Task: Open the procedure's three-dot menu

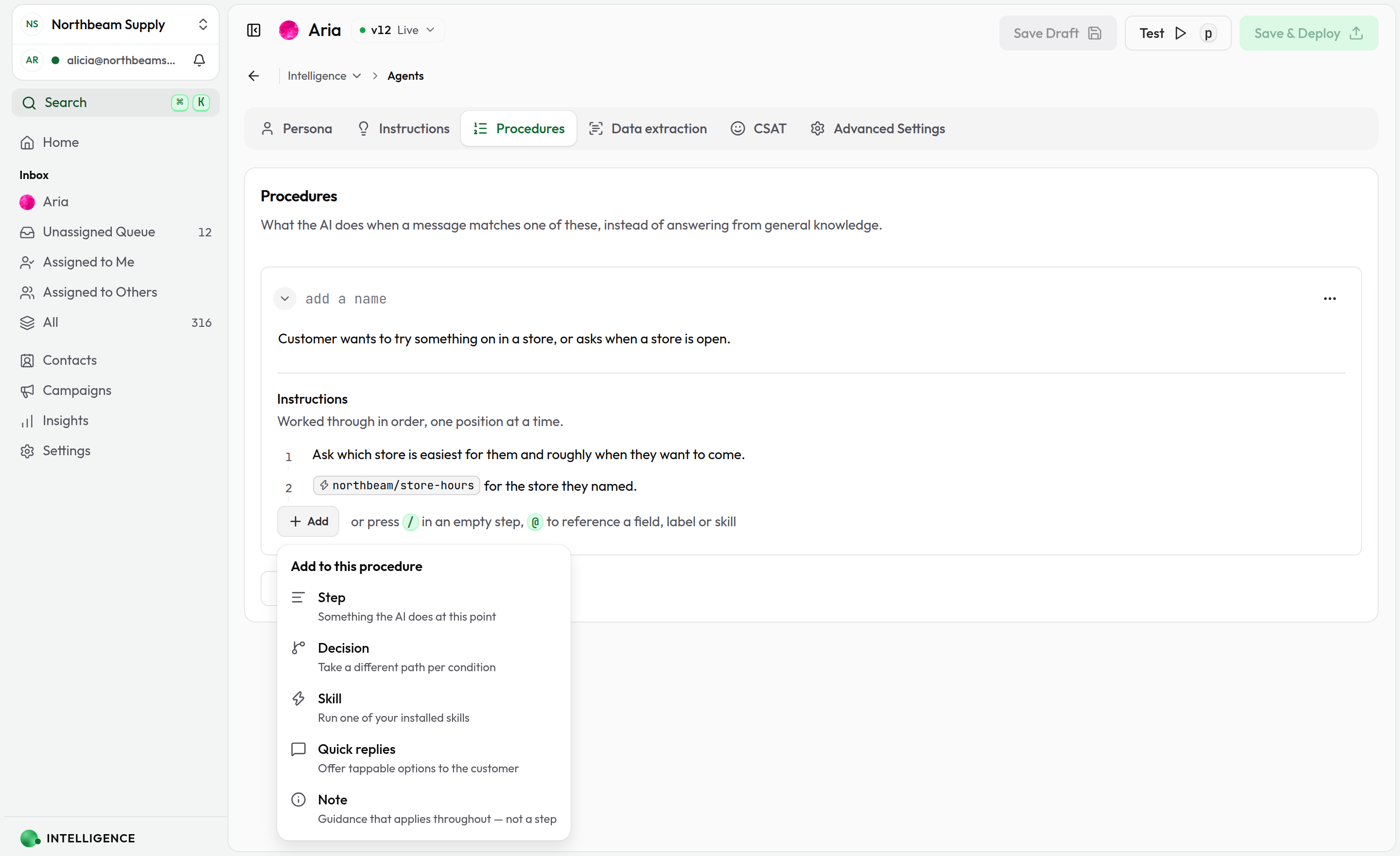Action: click(1330, 299)
